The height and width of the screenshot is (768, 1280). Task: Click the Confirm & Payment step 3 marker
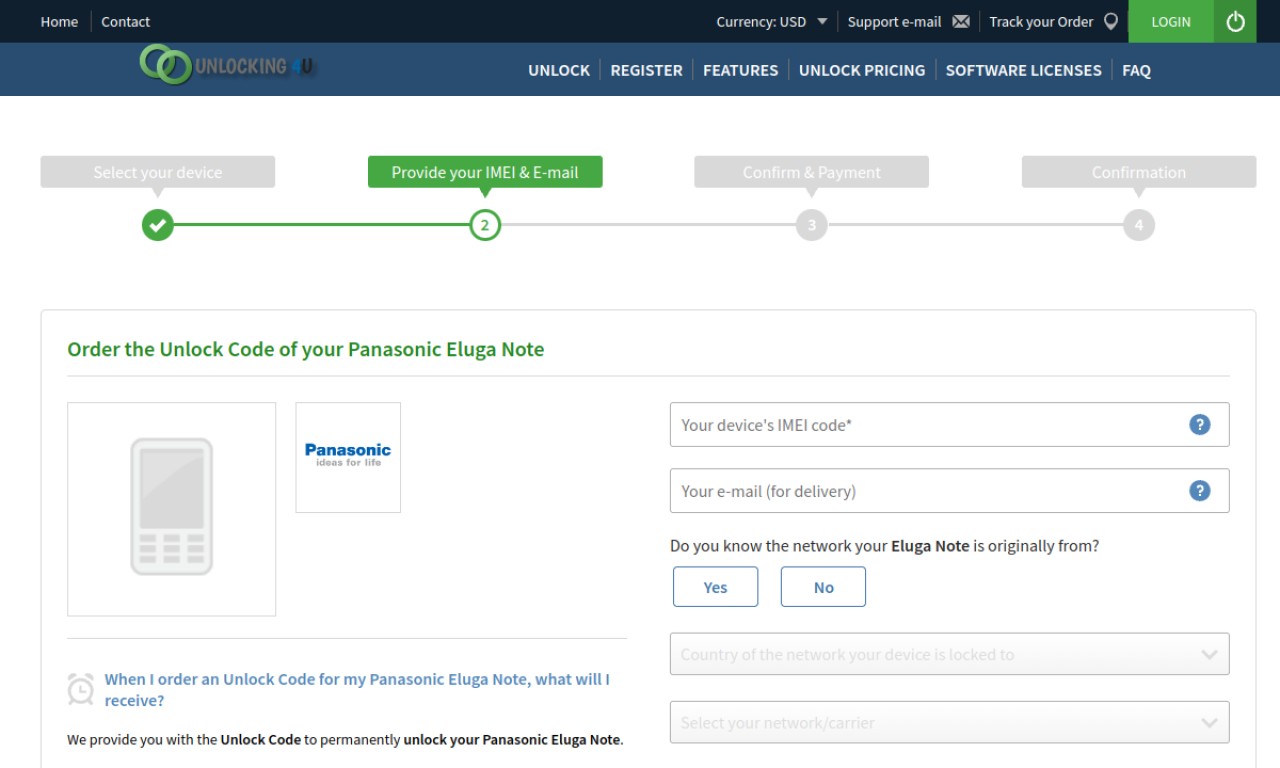click(x=811, y=225)
